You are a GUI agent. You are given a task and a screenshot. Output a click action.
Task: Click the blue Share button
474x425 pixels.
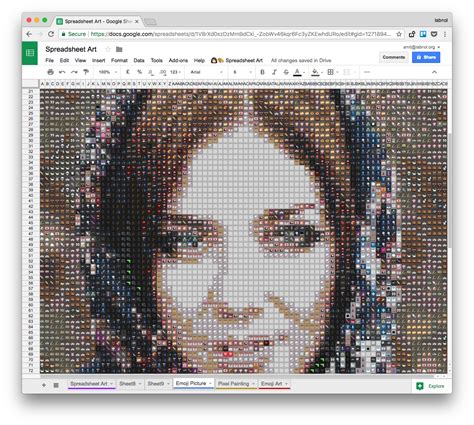click(x=426, y=57)
